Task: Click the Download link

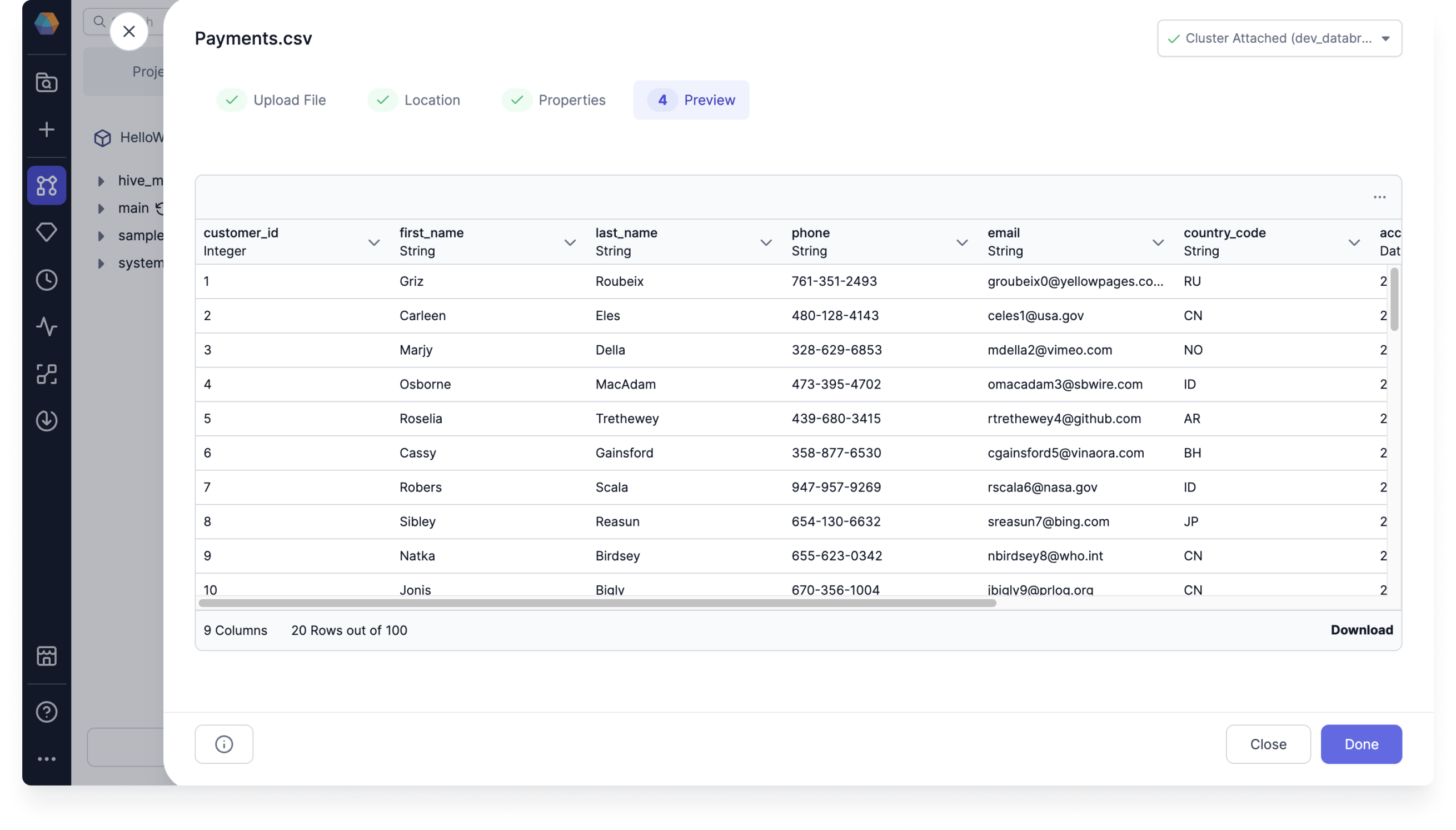Action: point(1362,630)
